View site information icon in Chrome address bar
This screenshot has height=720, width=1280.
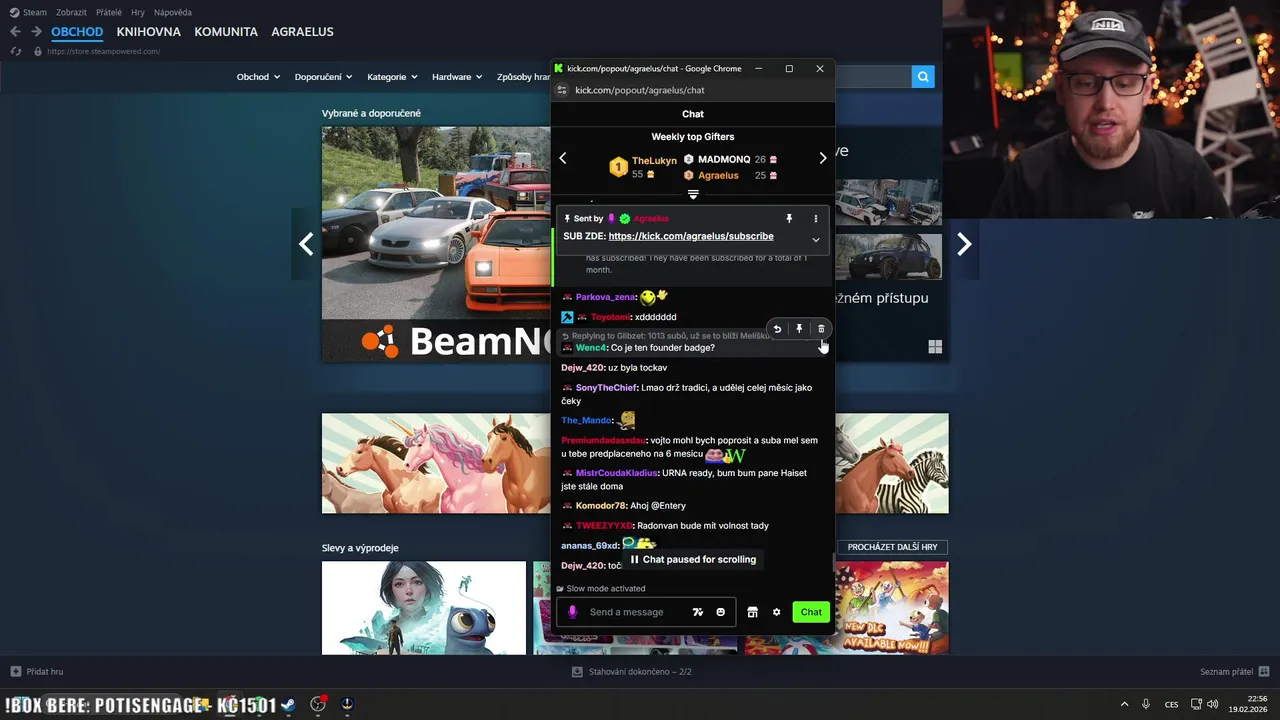click(562, 90)
